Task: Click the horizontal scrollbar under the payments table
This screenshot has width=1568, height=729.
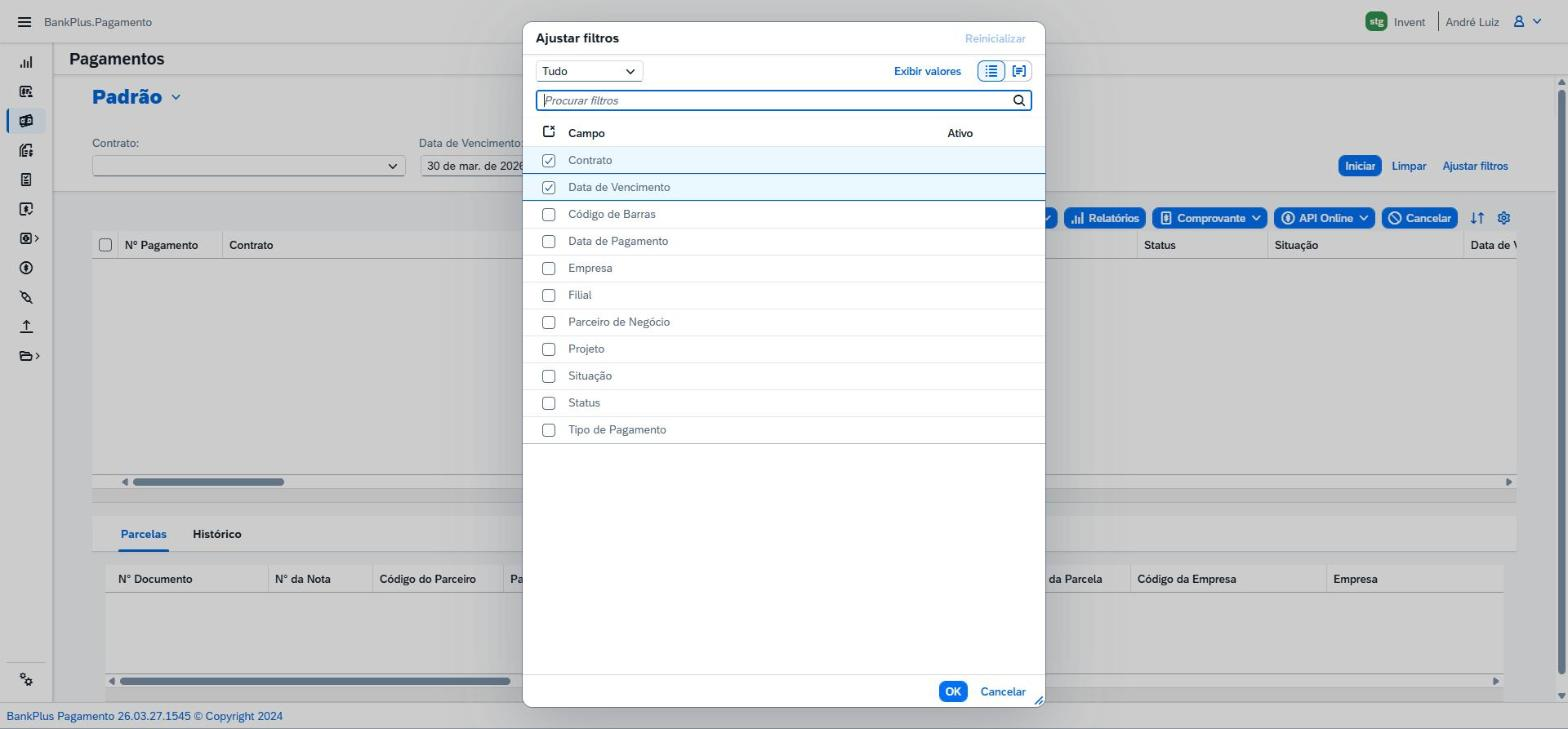Action: (208, 482)
